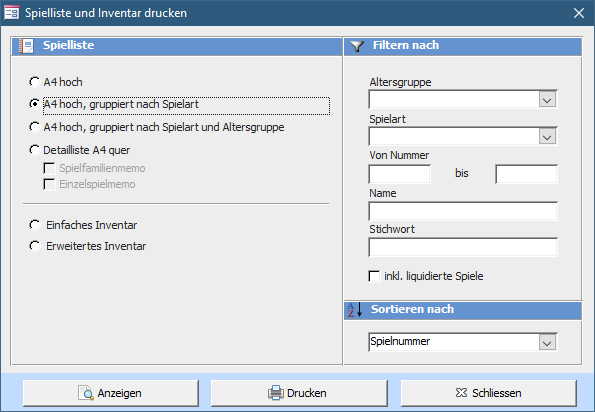Click the X icon on the Schliessen button
The width and height of the screenshot is (595, 412).
coord(461,393)
